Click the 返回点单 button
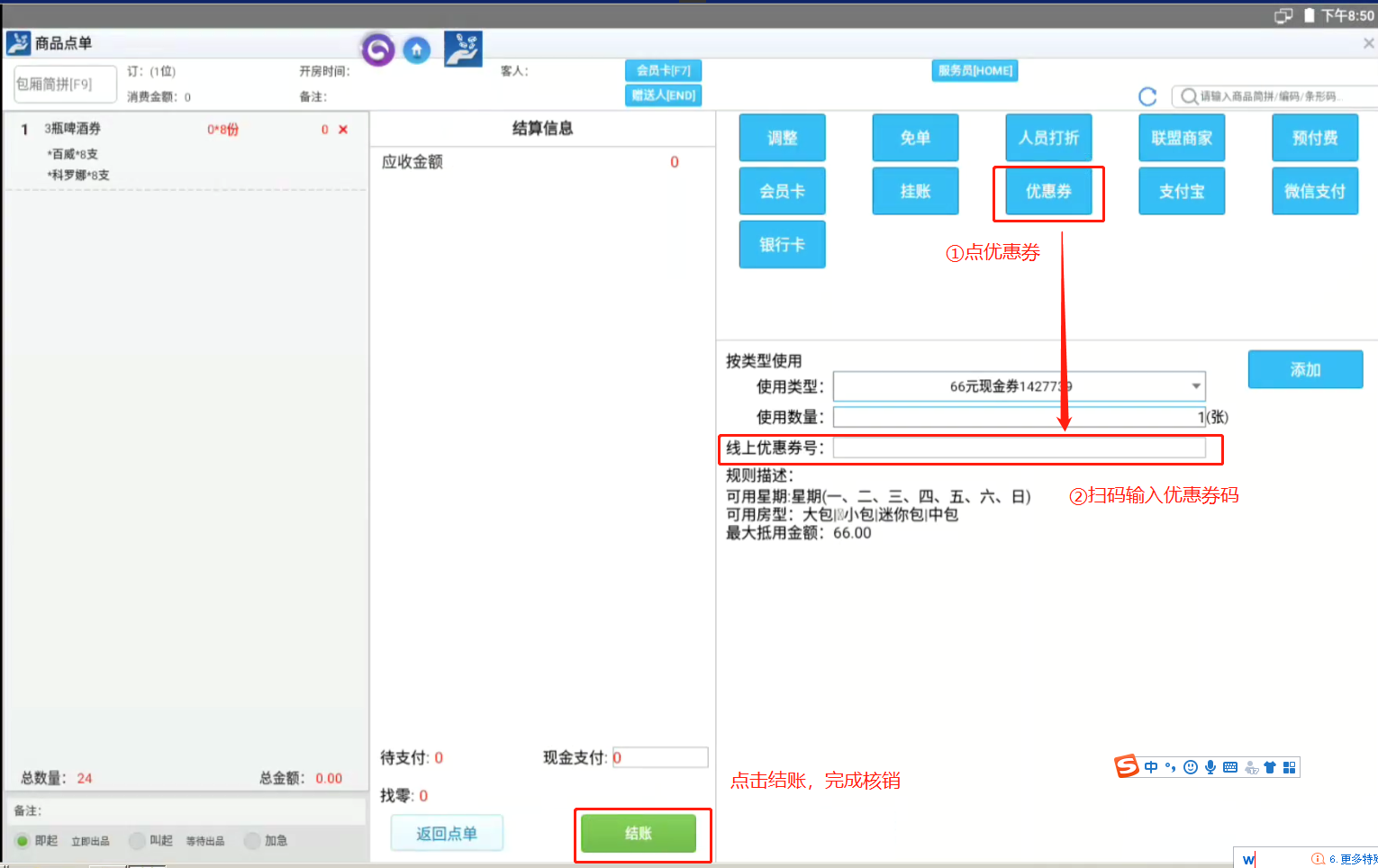Viewport: 1378px width, 868px height. coord(447,833)
